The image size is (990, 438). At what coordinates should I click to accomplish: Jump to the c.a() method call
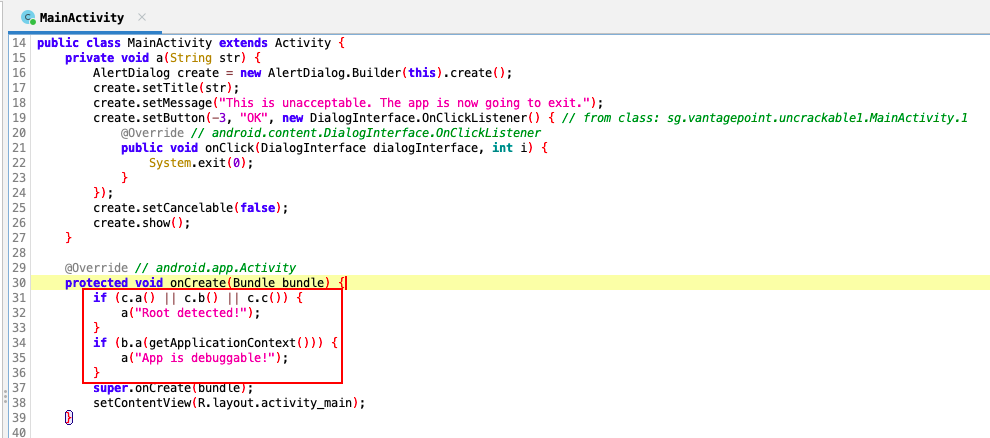point(131,298)
